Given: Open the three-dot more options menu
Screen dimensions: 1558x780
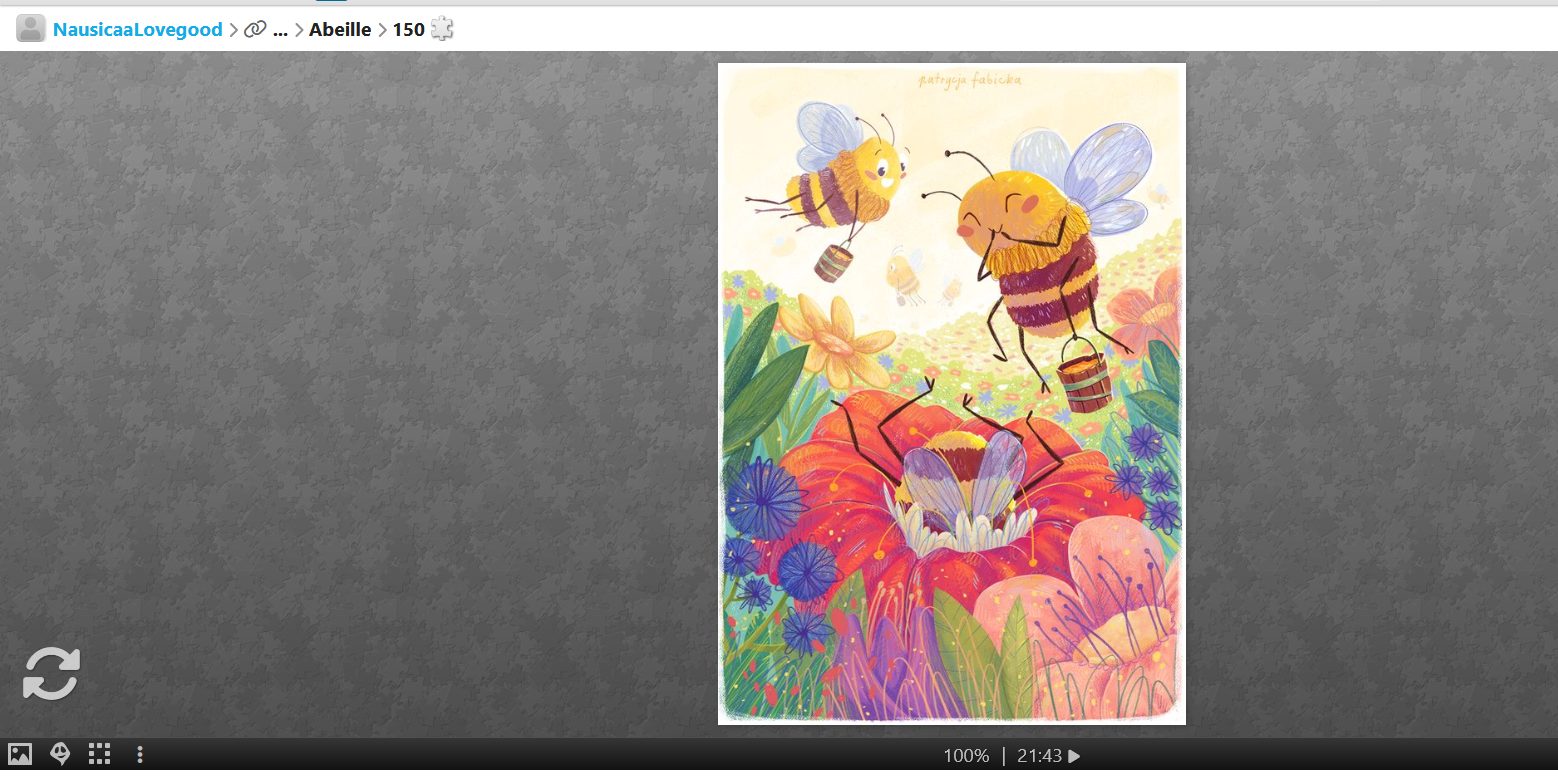Looking at the screenshot, I should click(x=140, y=755).
